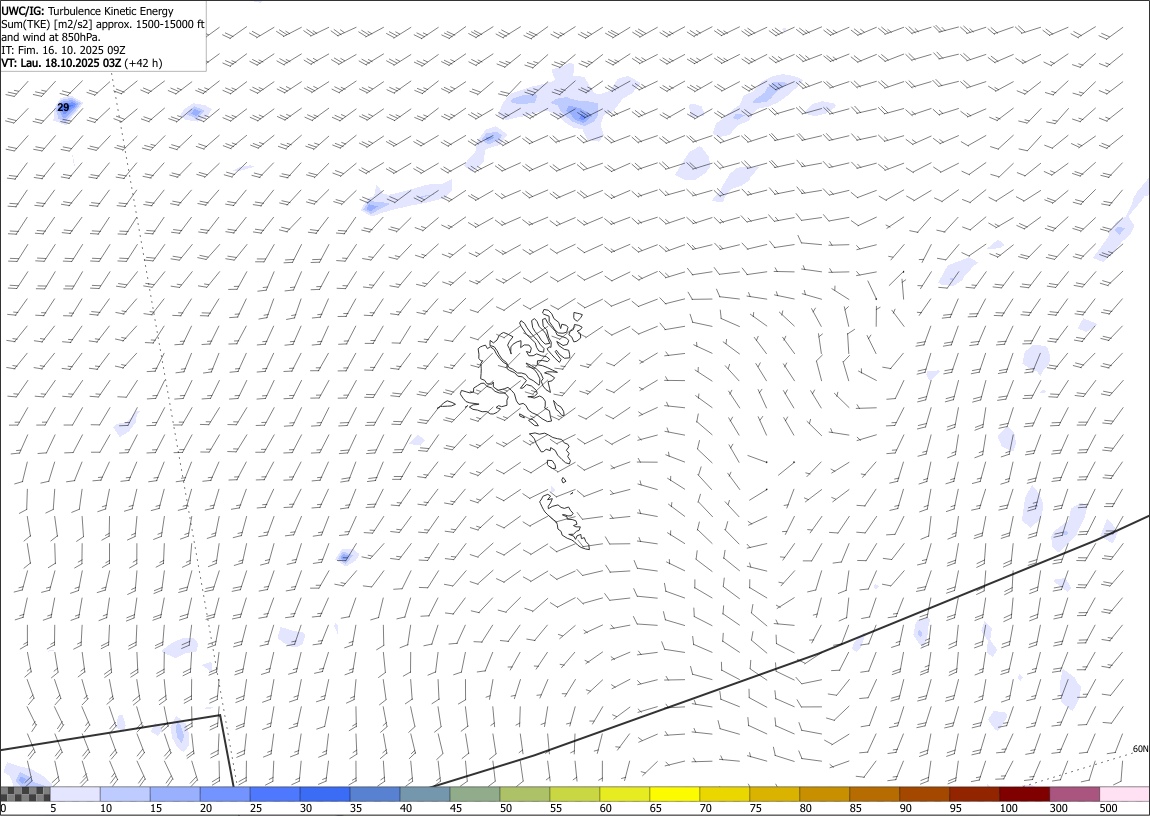Select the 5–10 palest blue legend swatch

75,794
